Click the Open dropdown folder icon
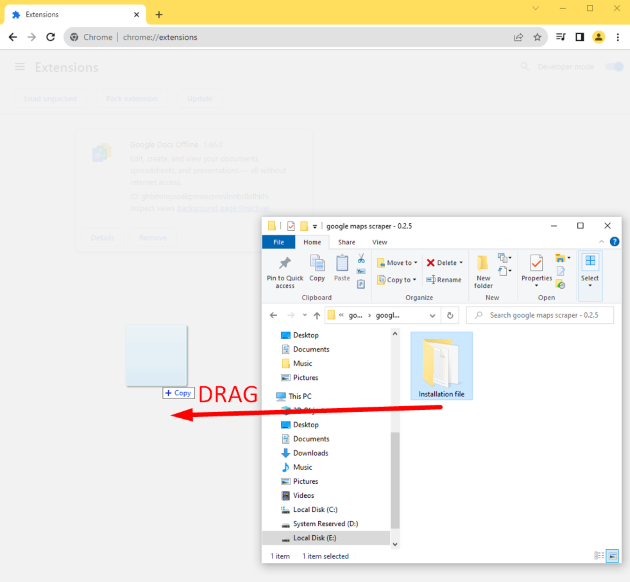 point(562,258)
